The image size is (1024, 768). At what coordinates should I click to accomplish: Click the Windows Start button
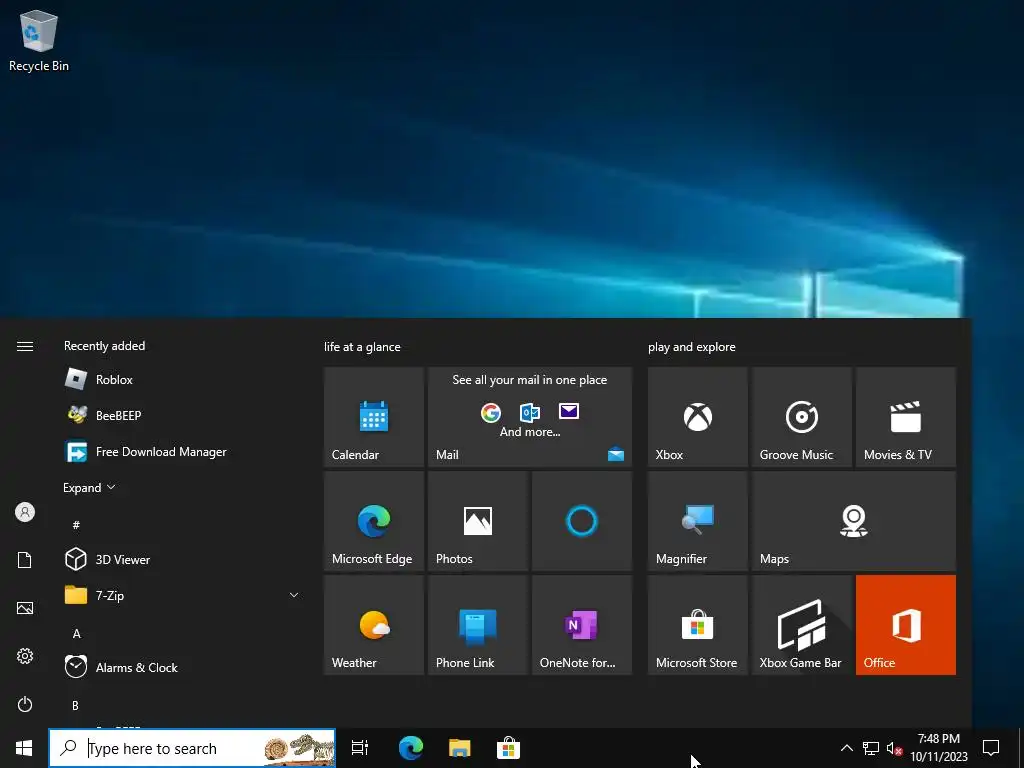pos(24,748)
